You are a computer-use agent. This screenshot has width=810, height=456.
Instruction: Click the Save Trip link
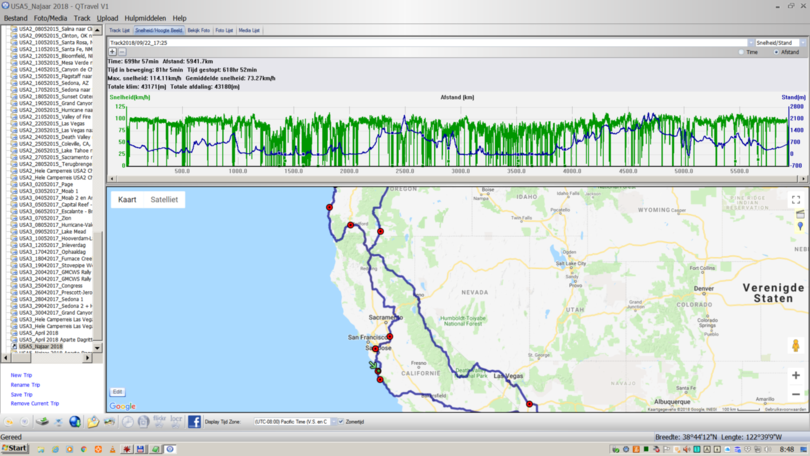coord(22,395)
